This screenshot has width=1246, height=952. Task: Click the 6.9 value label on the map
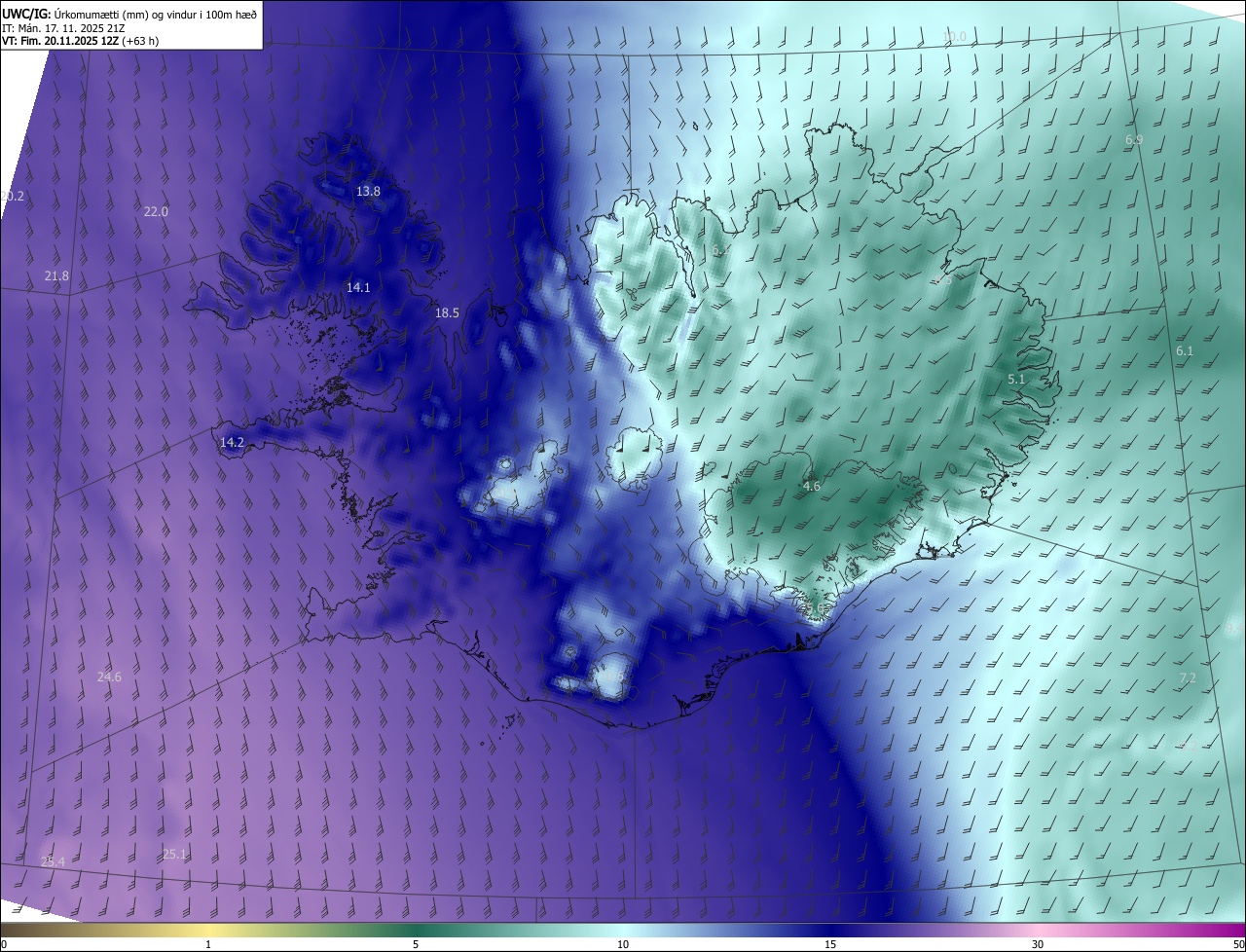(x=1134, y=140)
